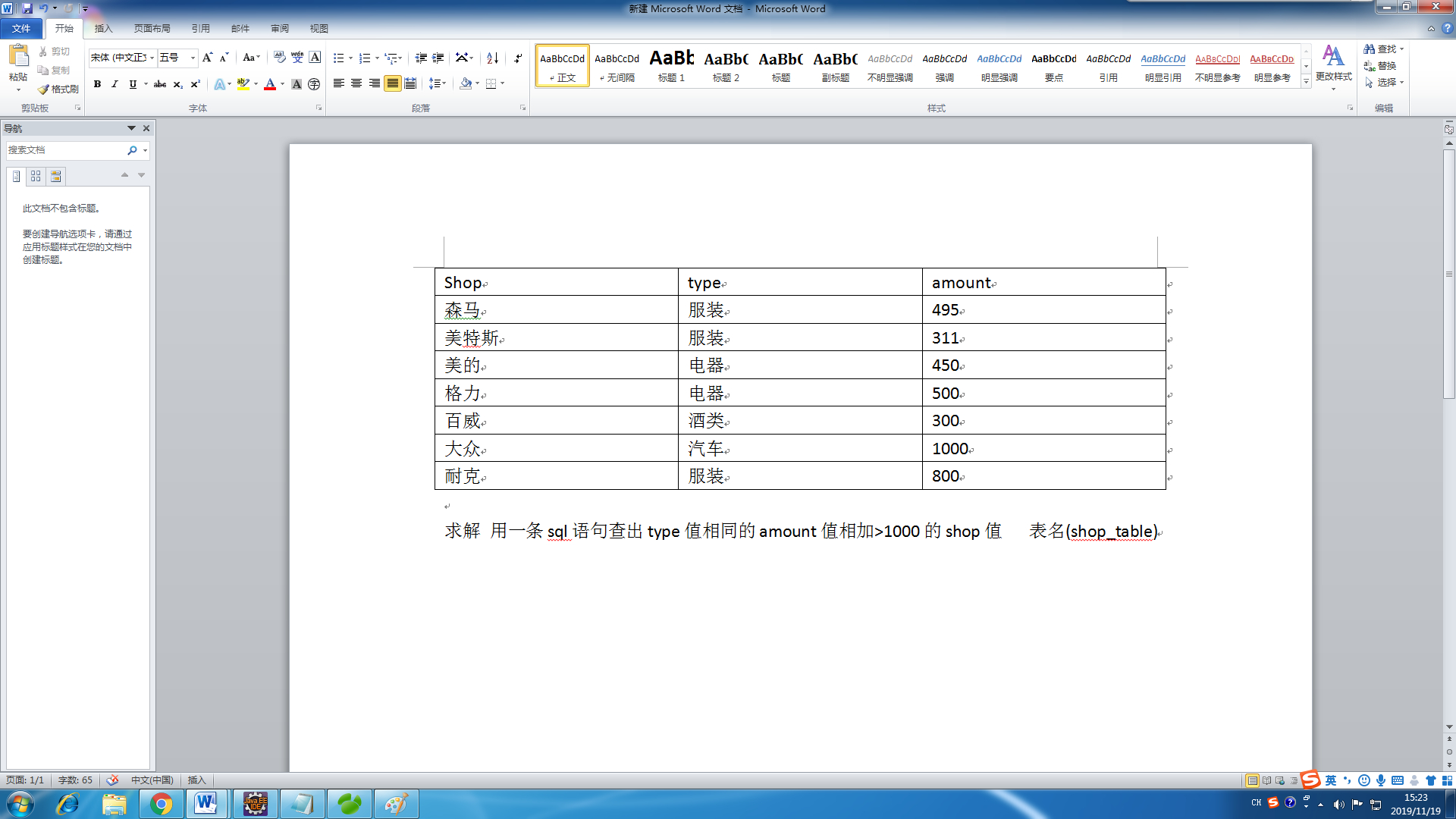1456x819 pixels.
Task: Switch to the 页面布局 tab
Action: pos(152,29)
